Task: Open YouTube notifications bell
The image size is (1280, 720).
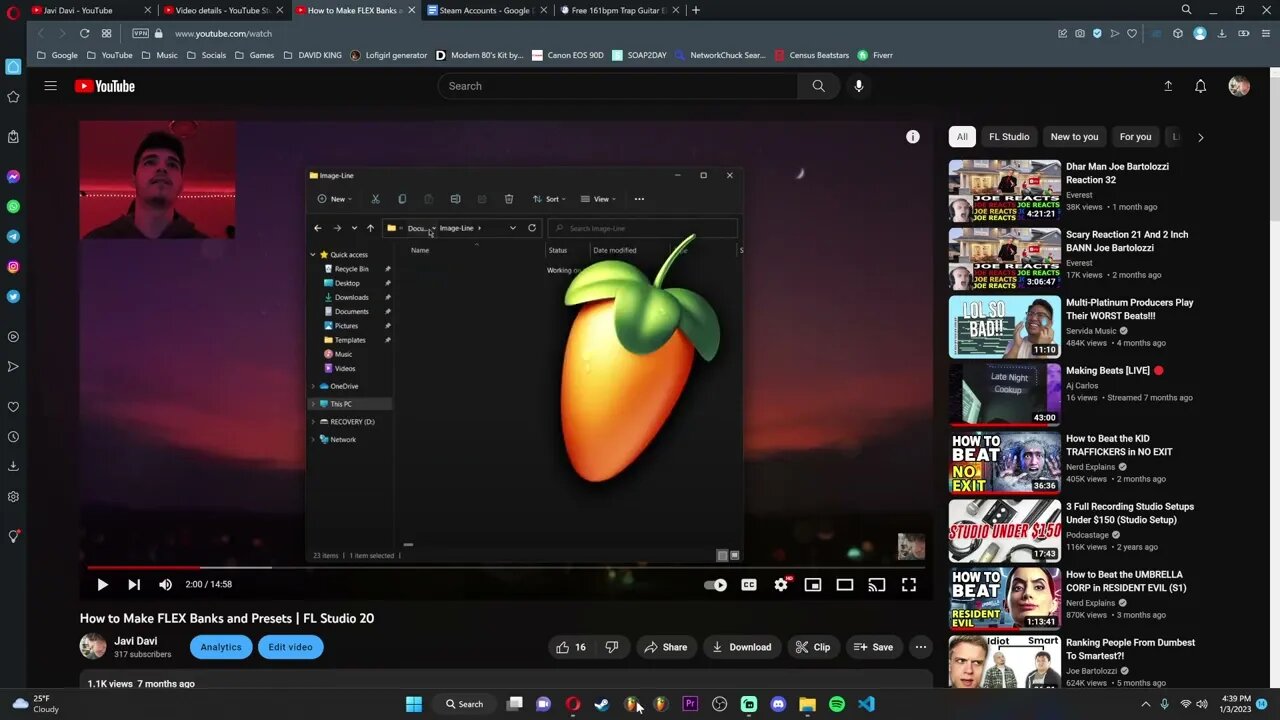Action: [x=1200, y=86]
